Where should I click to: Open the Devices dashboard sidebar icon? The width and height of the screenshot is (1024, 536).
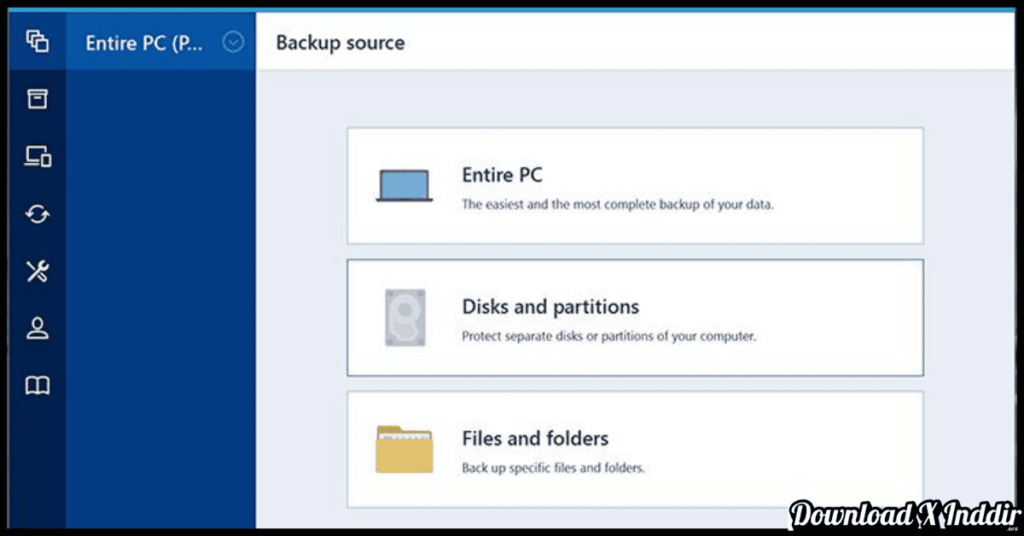tap(37, 157)
